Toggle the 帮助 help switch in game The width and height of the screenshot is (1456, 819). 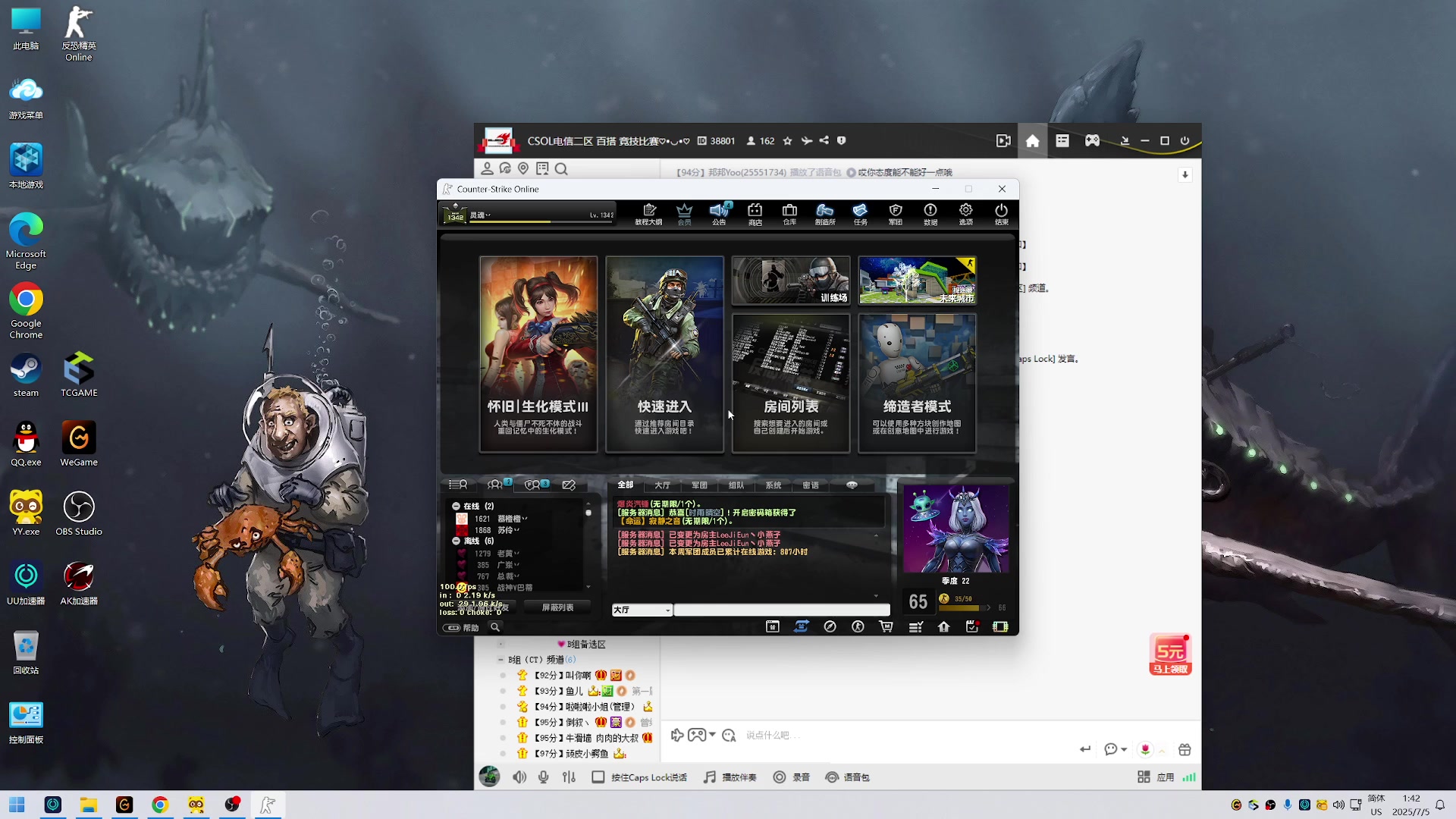452,628
